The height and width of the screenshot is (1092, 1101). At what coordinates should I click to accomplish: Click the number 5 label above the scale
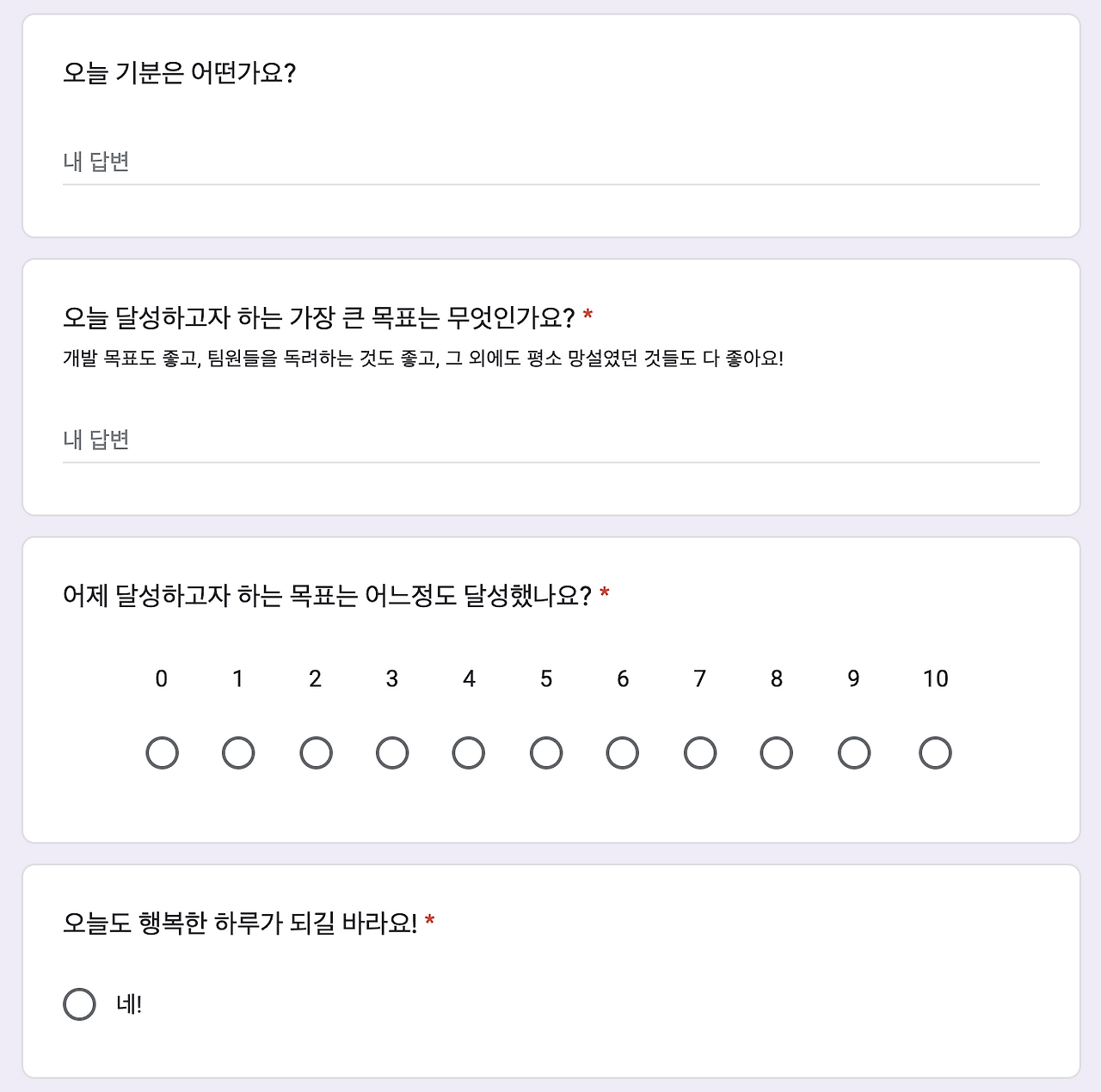[545, 678]
